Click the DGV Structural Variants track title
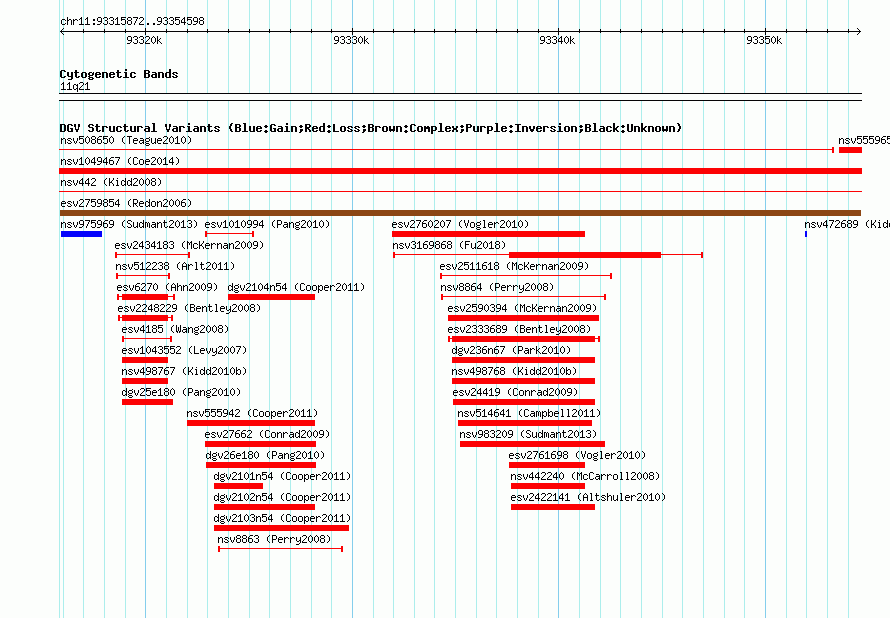 point(371,128)
